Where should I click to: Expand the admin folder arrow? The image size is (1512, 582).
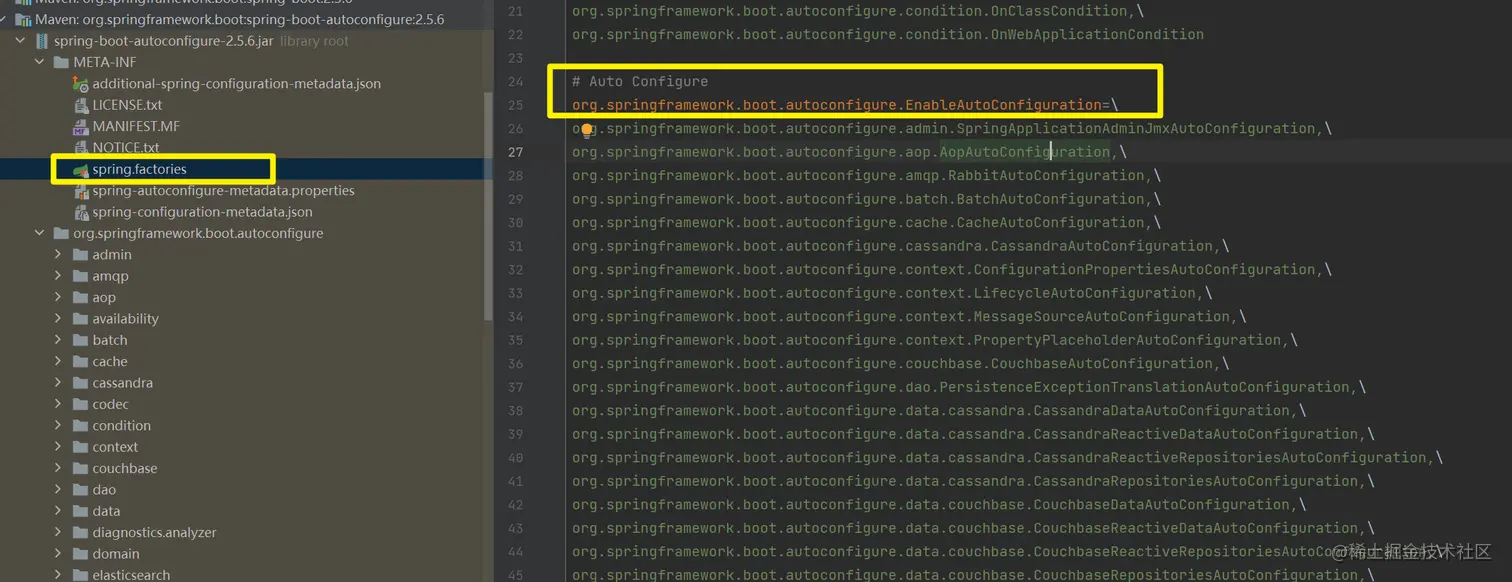pyautogui.click(x=59, y=254)
